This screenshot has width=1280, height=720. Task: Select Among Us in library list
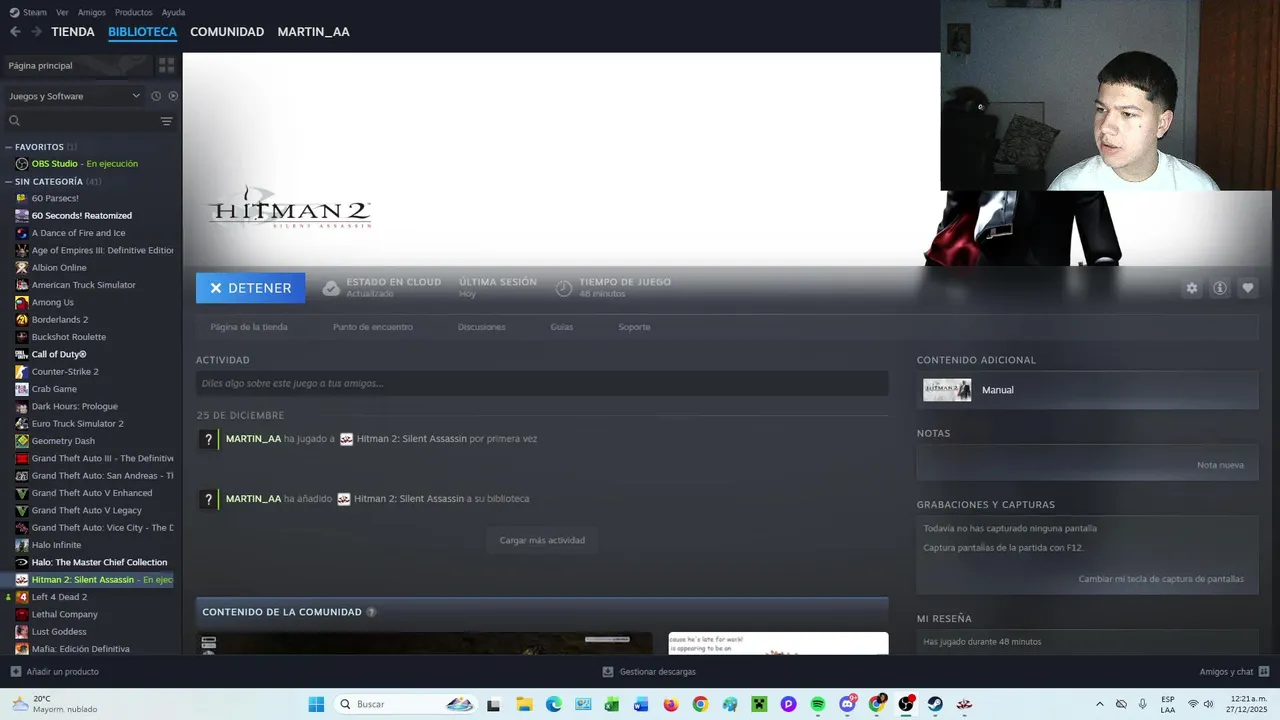coord(52,302)
